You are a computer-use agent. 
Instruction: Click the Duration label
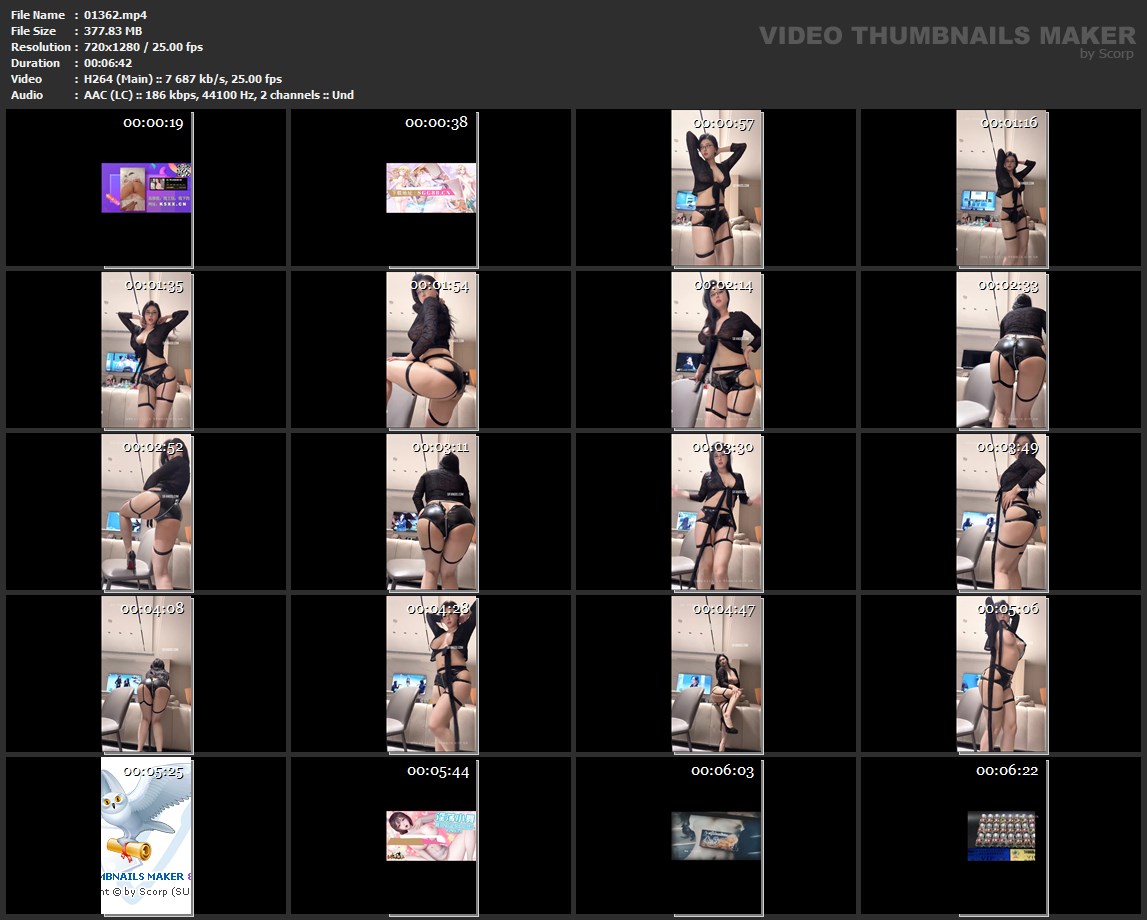(35, 63)
